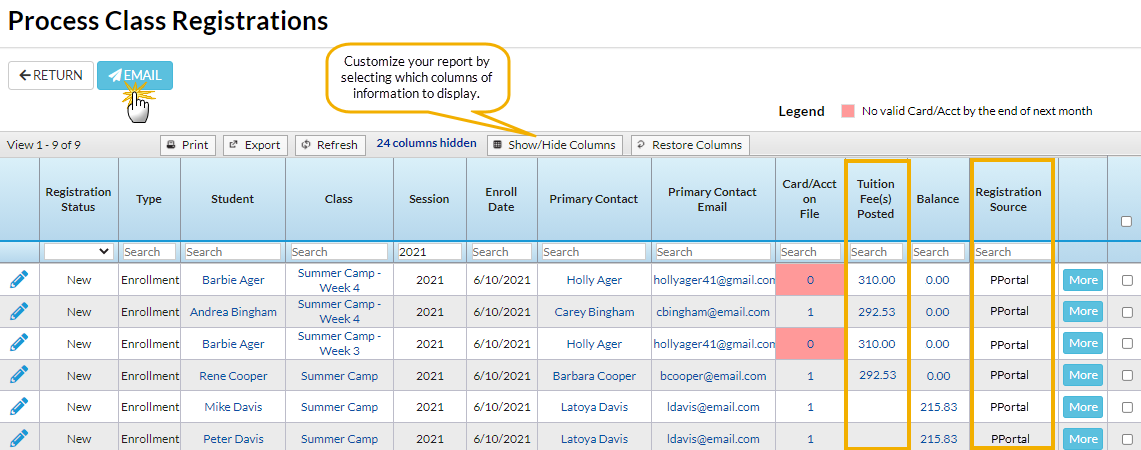
Task: Click the Type search filter field
Action: tap(149, 251)
